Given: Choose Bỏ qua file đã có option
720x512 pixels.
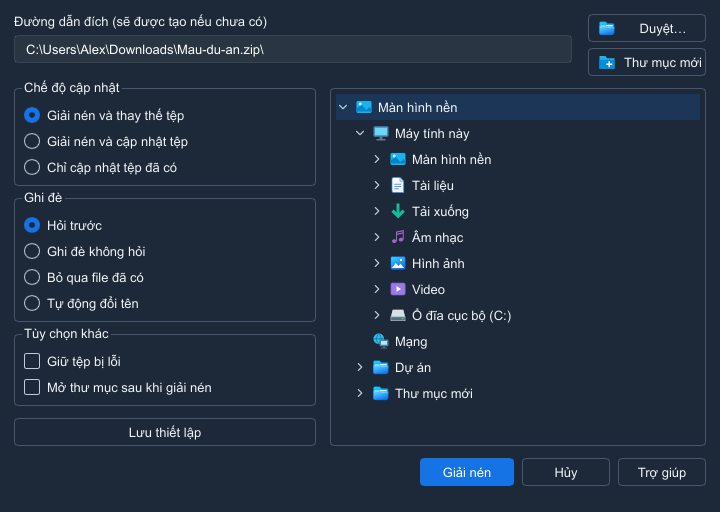Looking at the screenshot, I should point(32,277).
